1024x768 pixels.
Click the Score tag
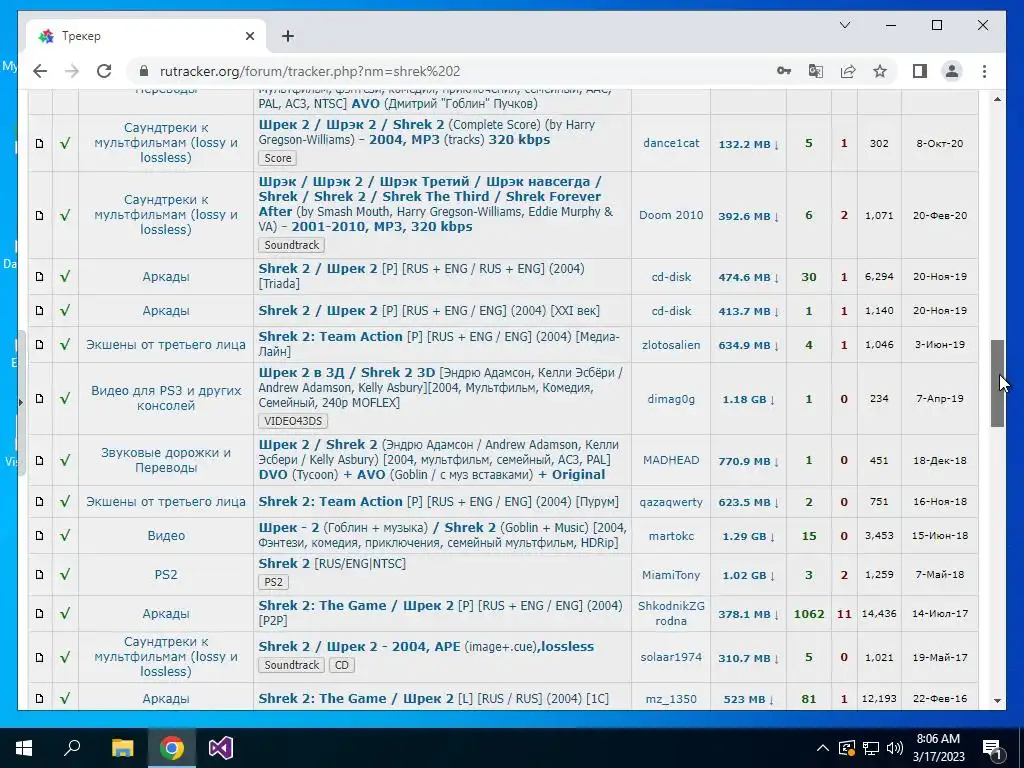coord(278,158)
